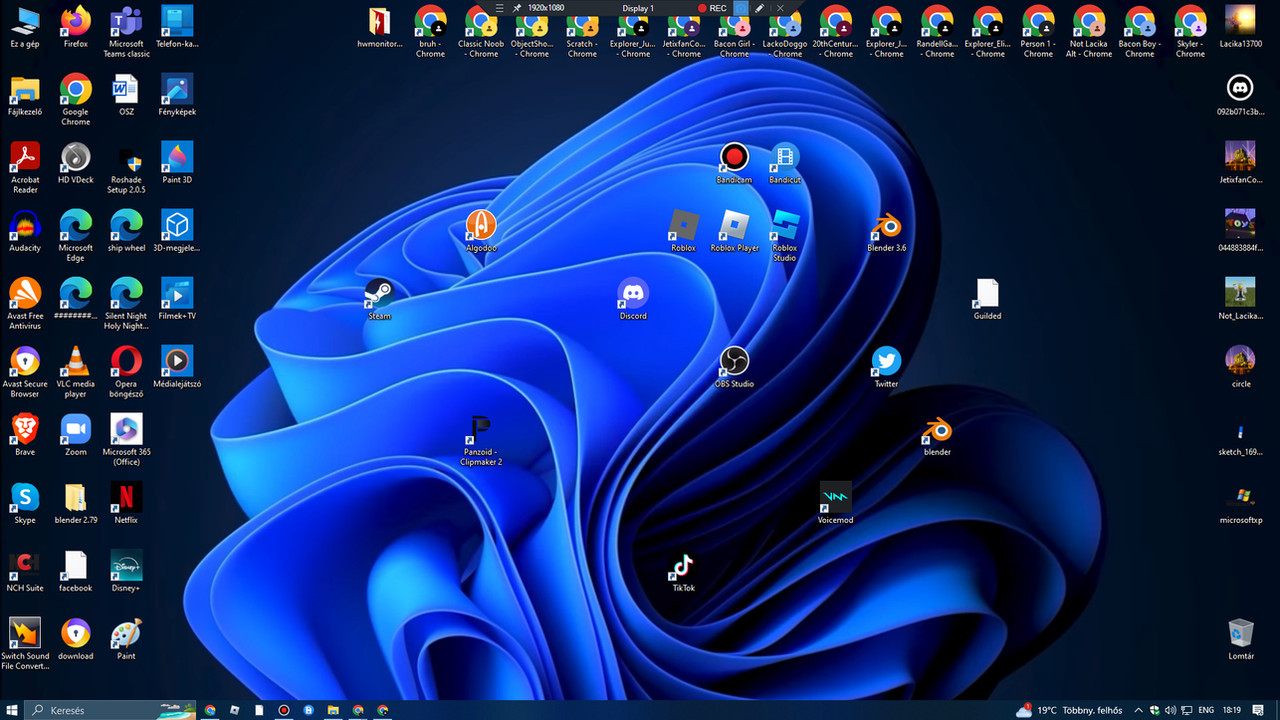Open the Bandicut shortcut
This screenshot has width=1280, height=720.
click(785, 163)
